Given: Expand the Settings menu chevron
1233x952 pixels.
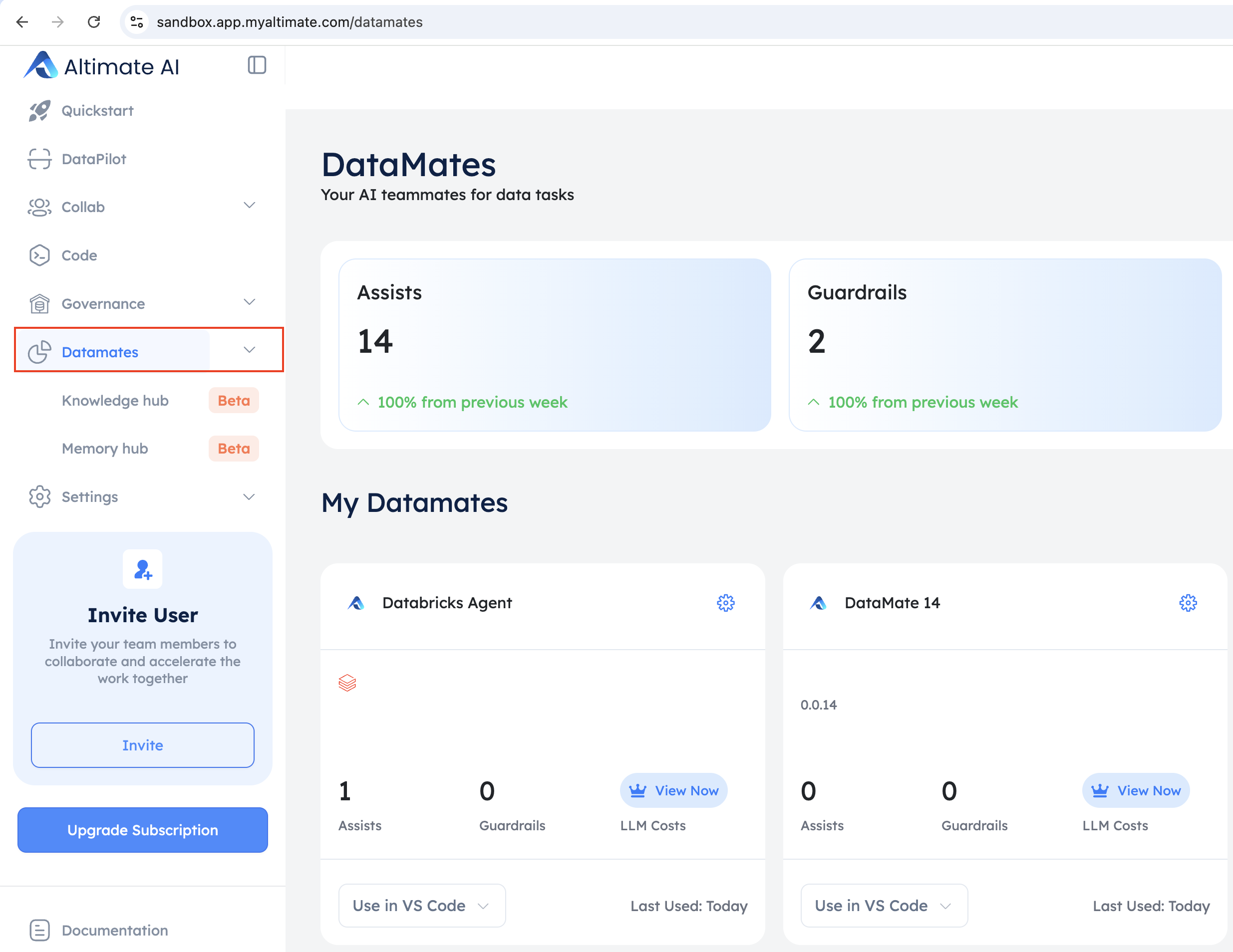Looking at the screenshot, I should [249, 496].
